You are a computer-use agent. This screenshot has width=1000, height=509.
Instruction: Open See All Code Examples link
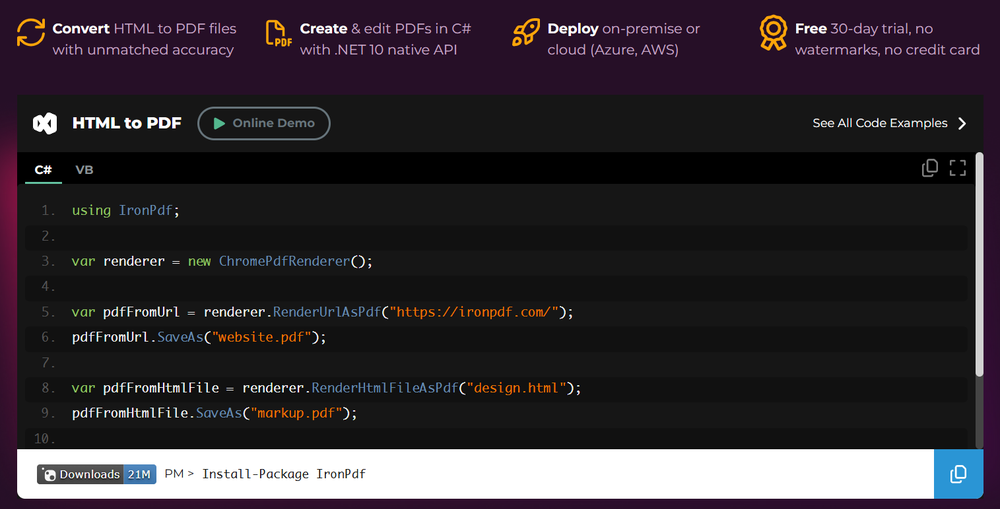[880, 123]
